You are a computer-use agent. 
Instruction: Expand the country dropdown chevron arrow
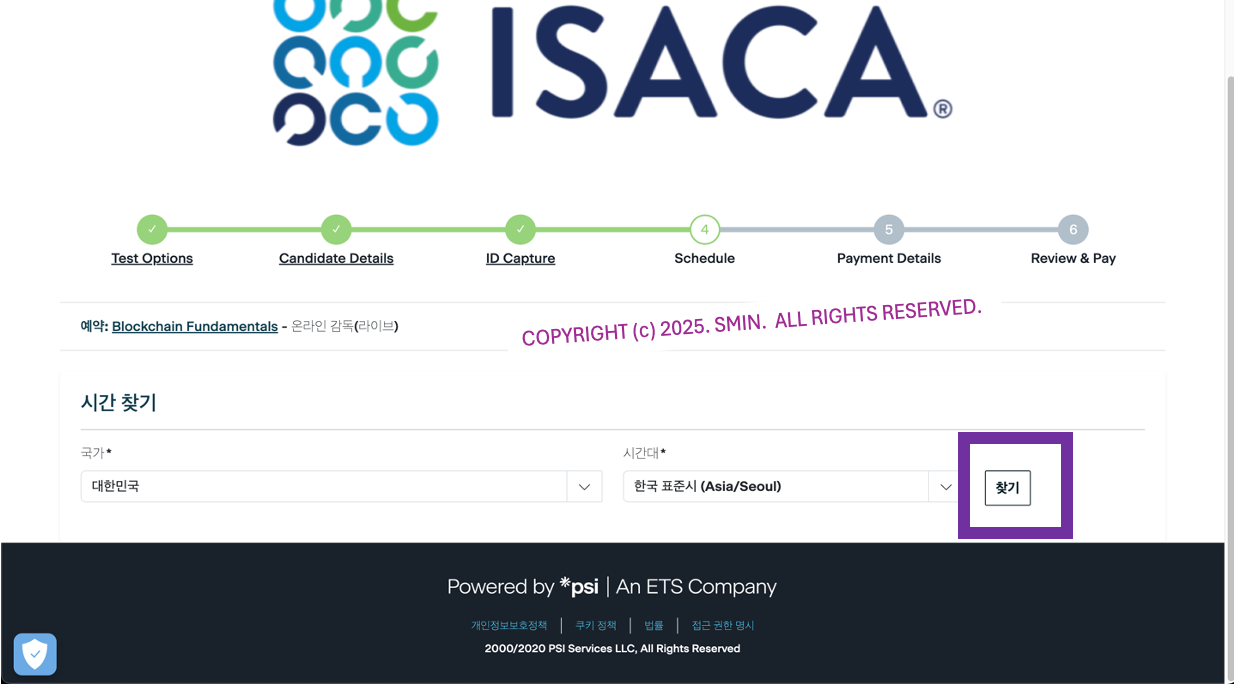[584, 487]
